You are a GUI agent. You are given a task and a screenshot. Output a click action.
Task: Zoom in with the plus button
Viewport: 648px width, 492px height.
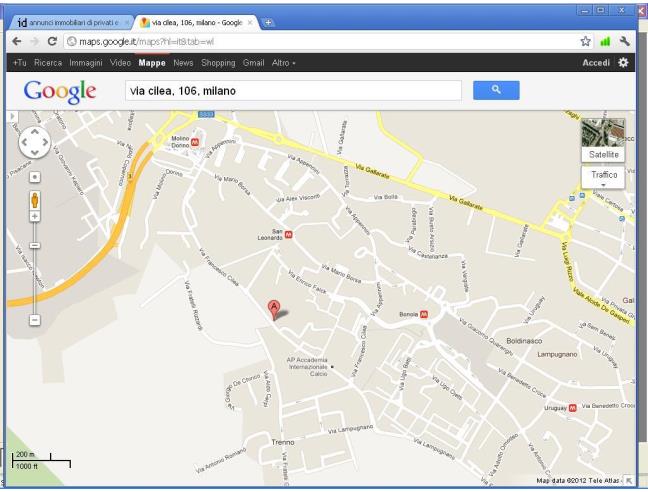tap(34, 216)
